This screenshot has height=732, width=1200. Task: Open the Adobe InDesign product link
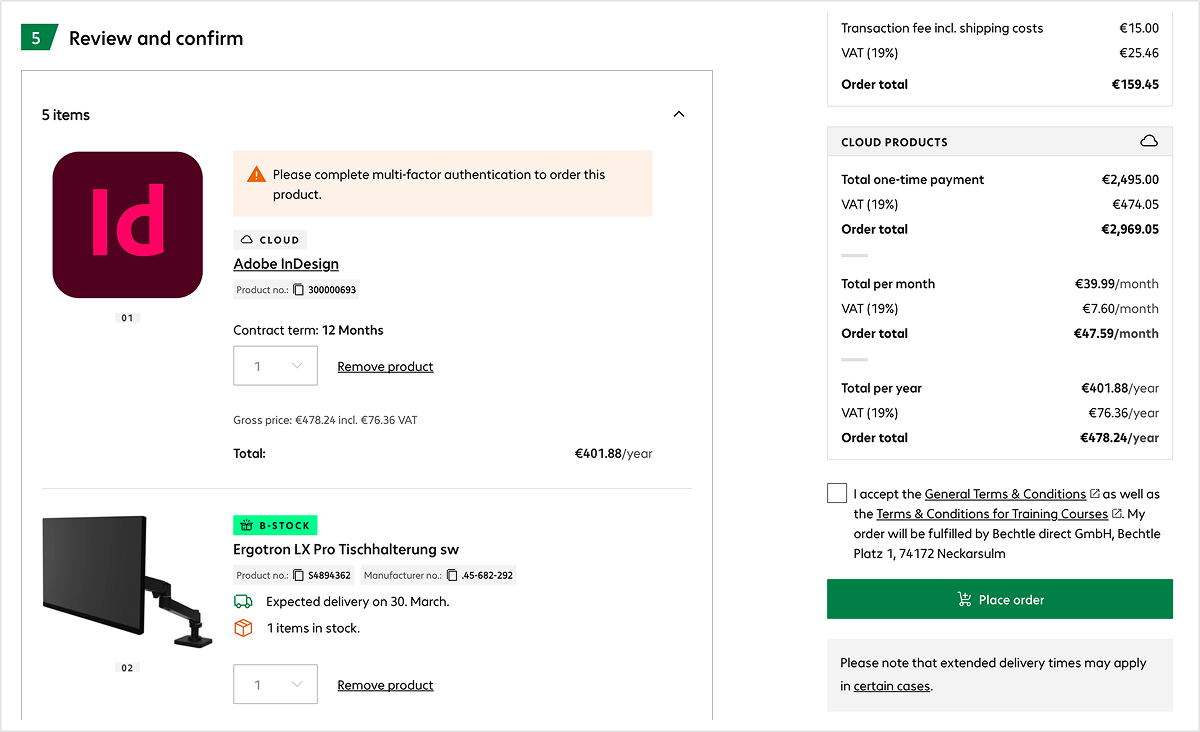pyautogui.click(x=286, y=264)
